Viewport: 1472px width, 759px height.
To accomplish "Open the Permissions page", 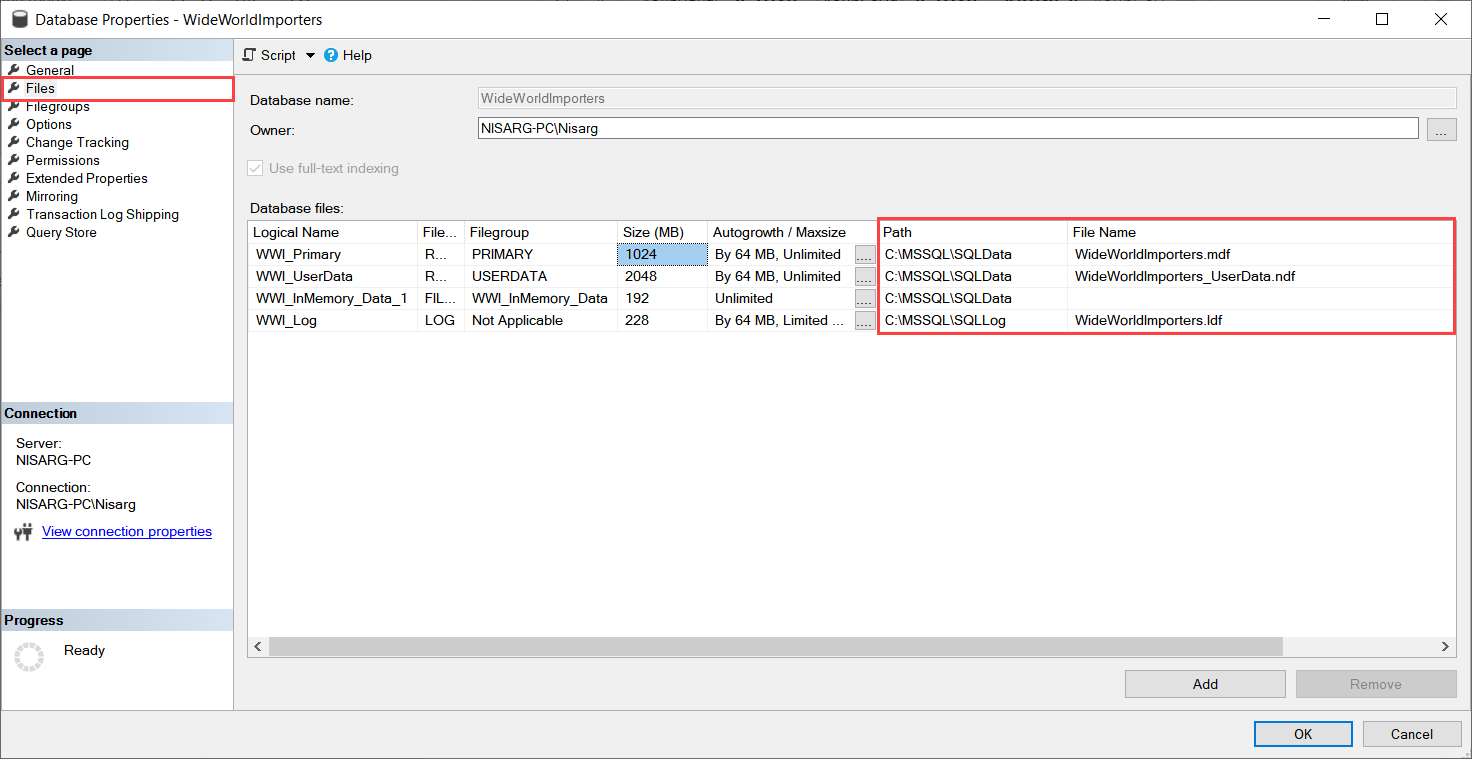I will click(63, 160).
